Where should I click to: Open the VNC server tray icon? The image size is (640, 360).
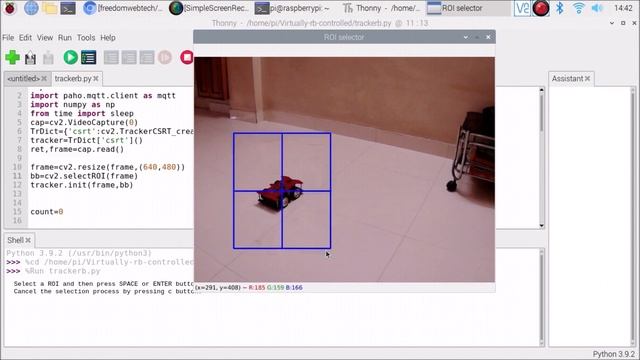[x=522, y=8]
